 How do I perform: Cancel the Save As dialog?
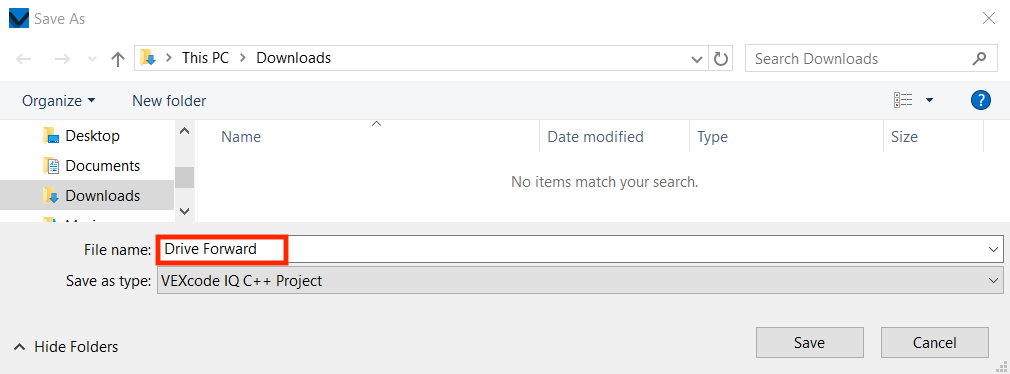pyautogui.click(x=935, y=342)
